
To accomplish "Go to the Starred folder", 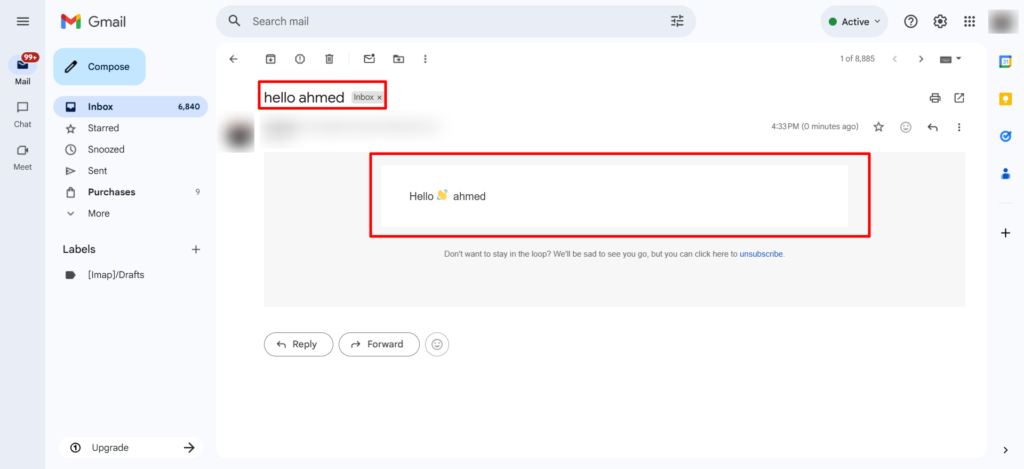I will pos(103,128).
